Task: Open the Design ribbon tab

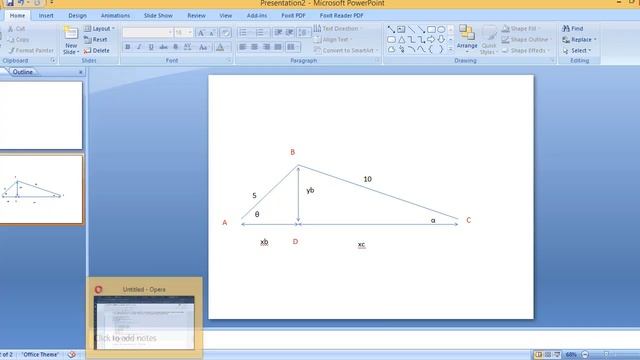Action: (78, 16)
